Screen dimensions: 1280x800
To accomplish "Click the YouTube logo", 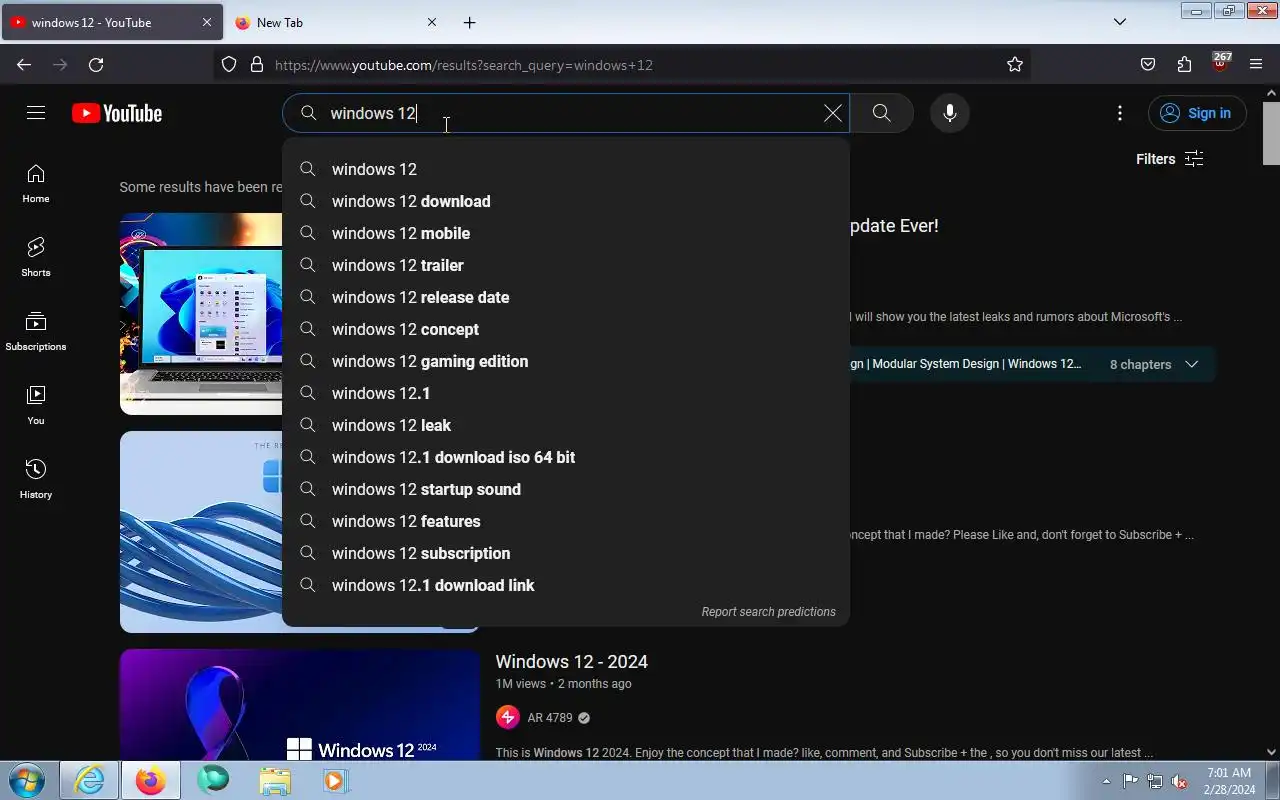I will pos(117,113).
